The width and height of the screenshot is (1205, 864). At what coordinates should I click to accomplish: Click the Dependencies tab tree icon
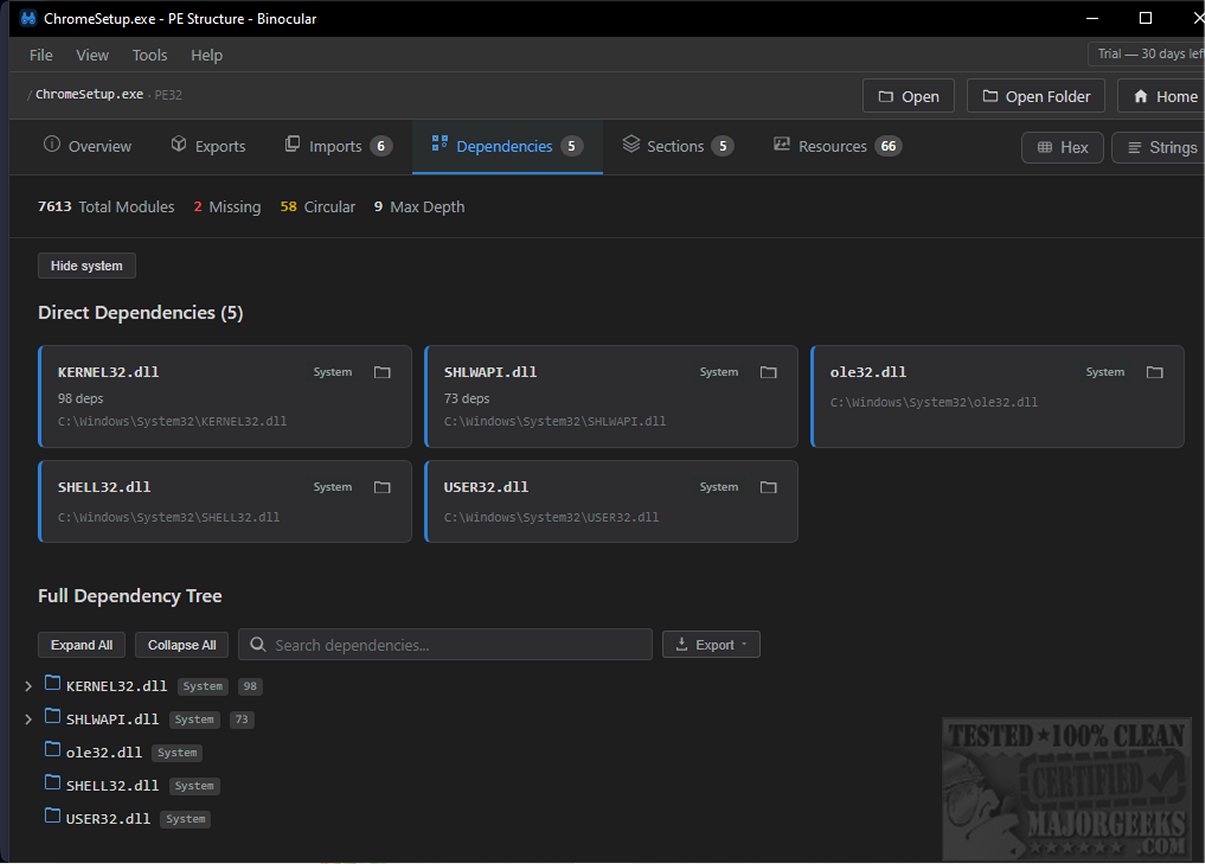[440, 145]
